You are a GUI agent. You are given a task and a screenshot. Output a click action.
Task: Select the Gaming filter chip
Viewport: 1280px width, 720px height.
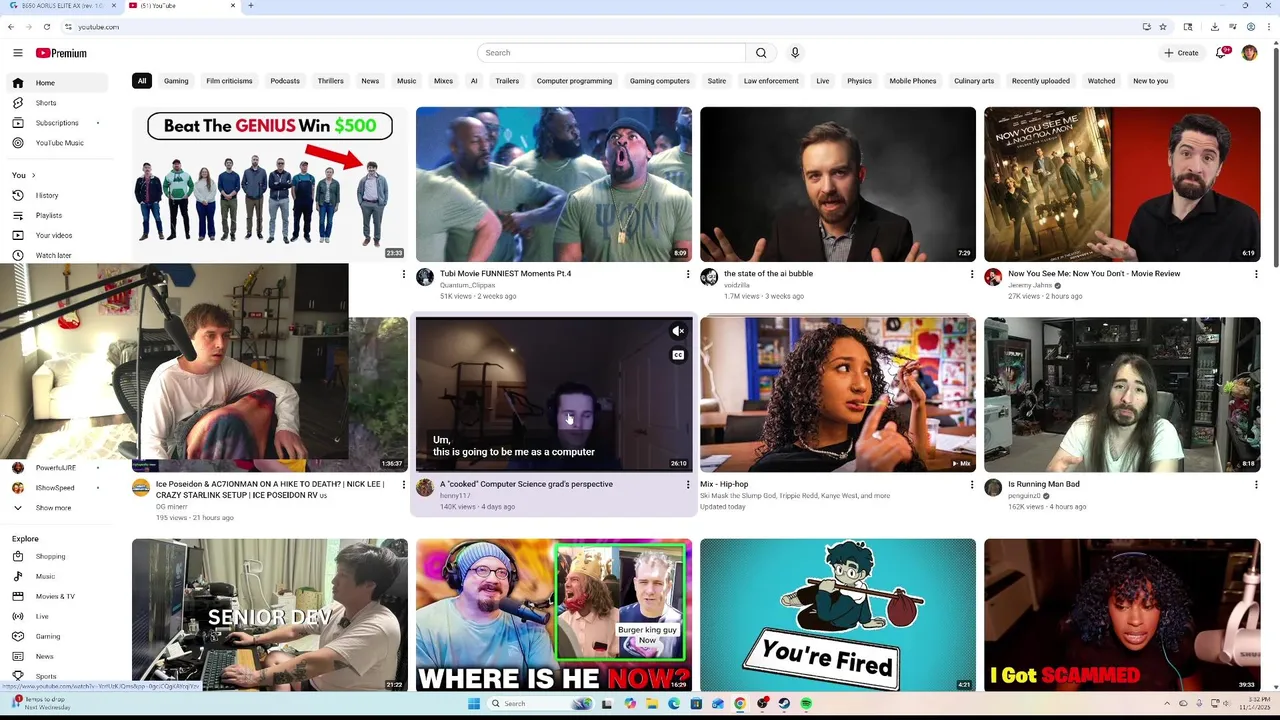tap(176, 81)
